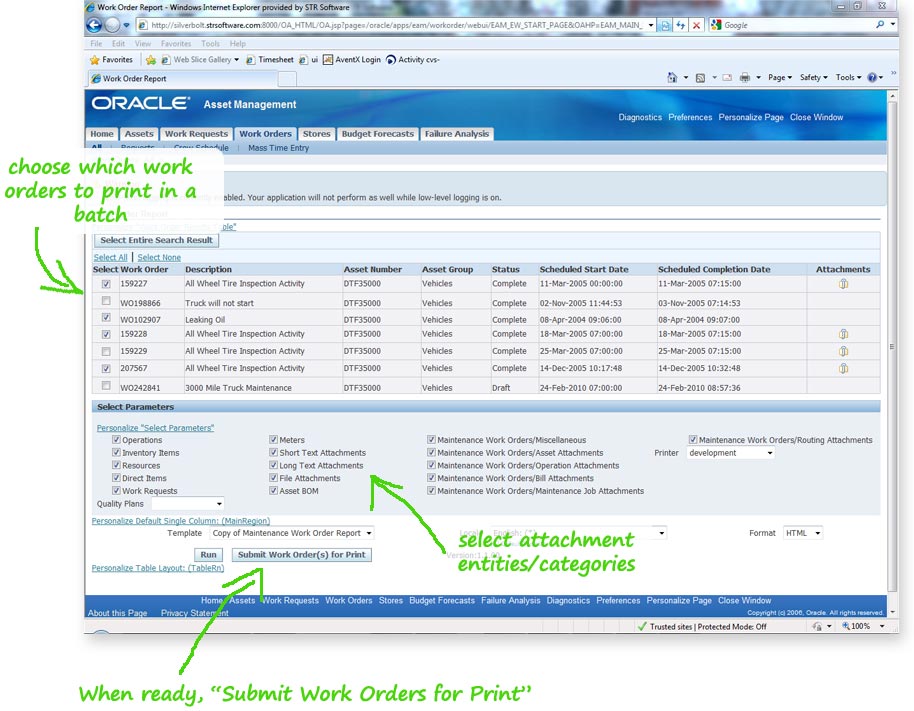Viewport: 914px width, 711px height.
Task: Click Submit Work Order(s) for Print
Action: coord(301,555)
